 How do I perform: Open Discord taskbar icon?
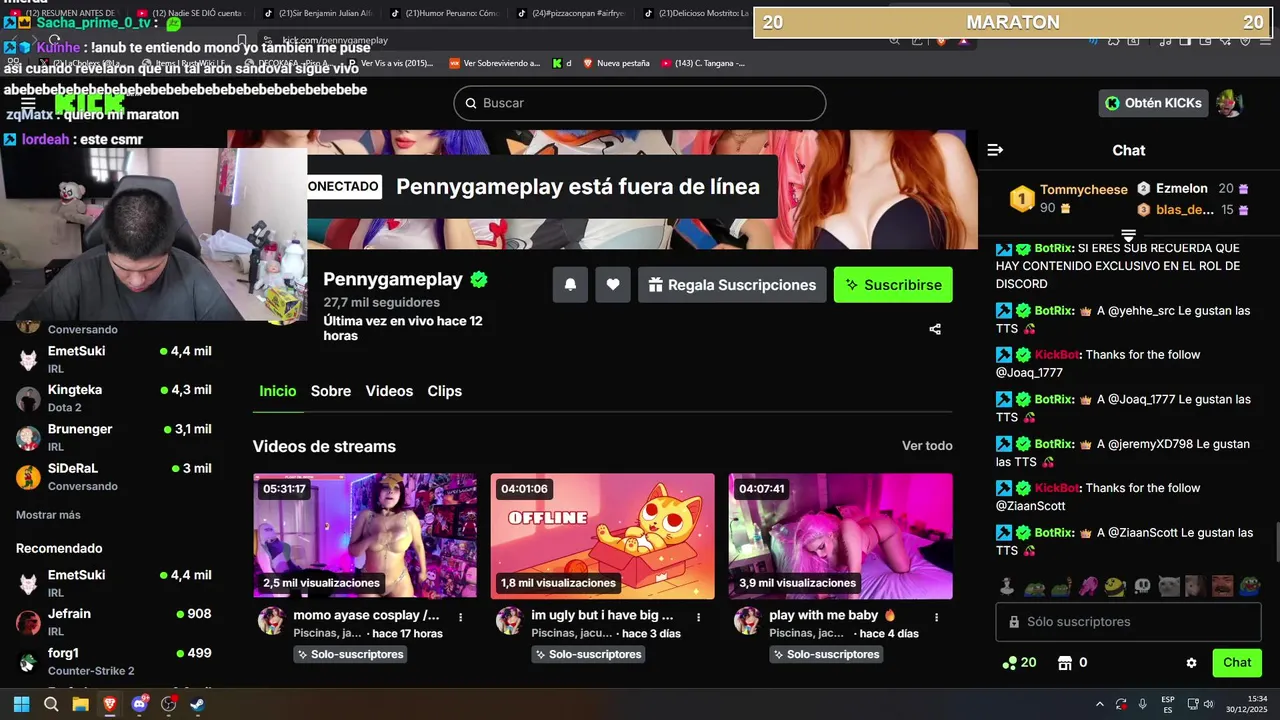coord(139,704)
